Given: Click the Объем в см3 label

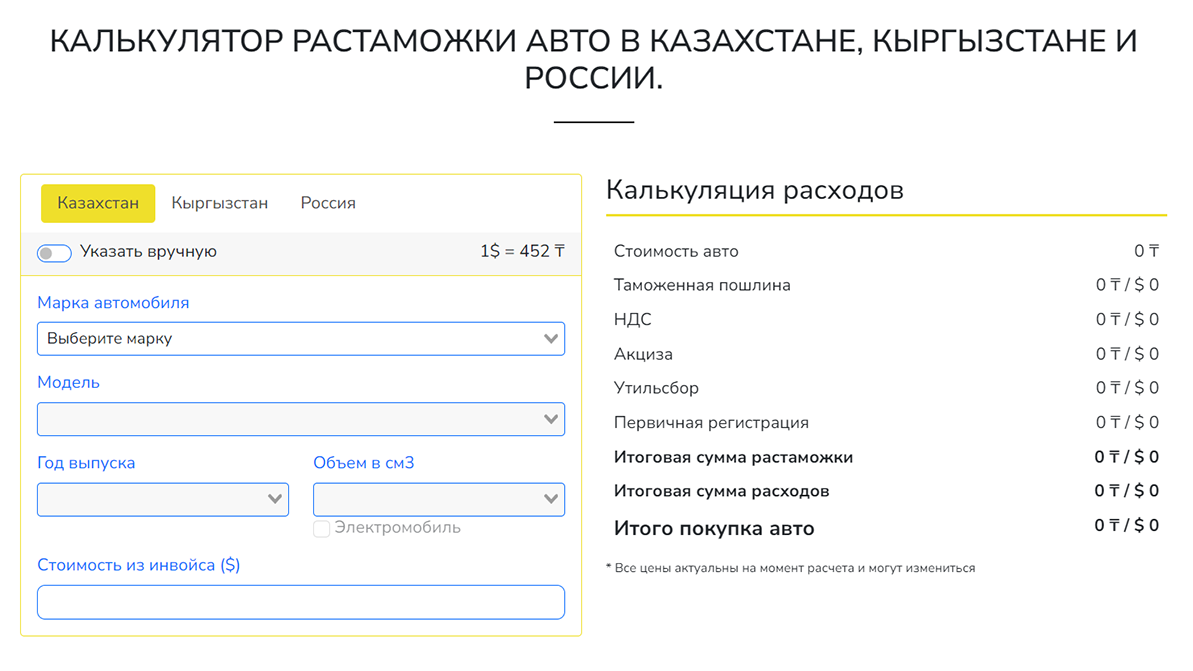Looking at the screenshot, I should (x=364, y=463).
